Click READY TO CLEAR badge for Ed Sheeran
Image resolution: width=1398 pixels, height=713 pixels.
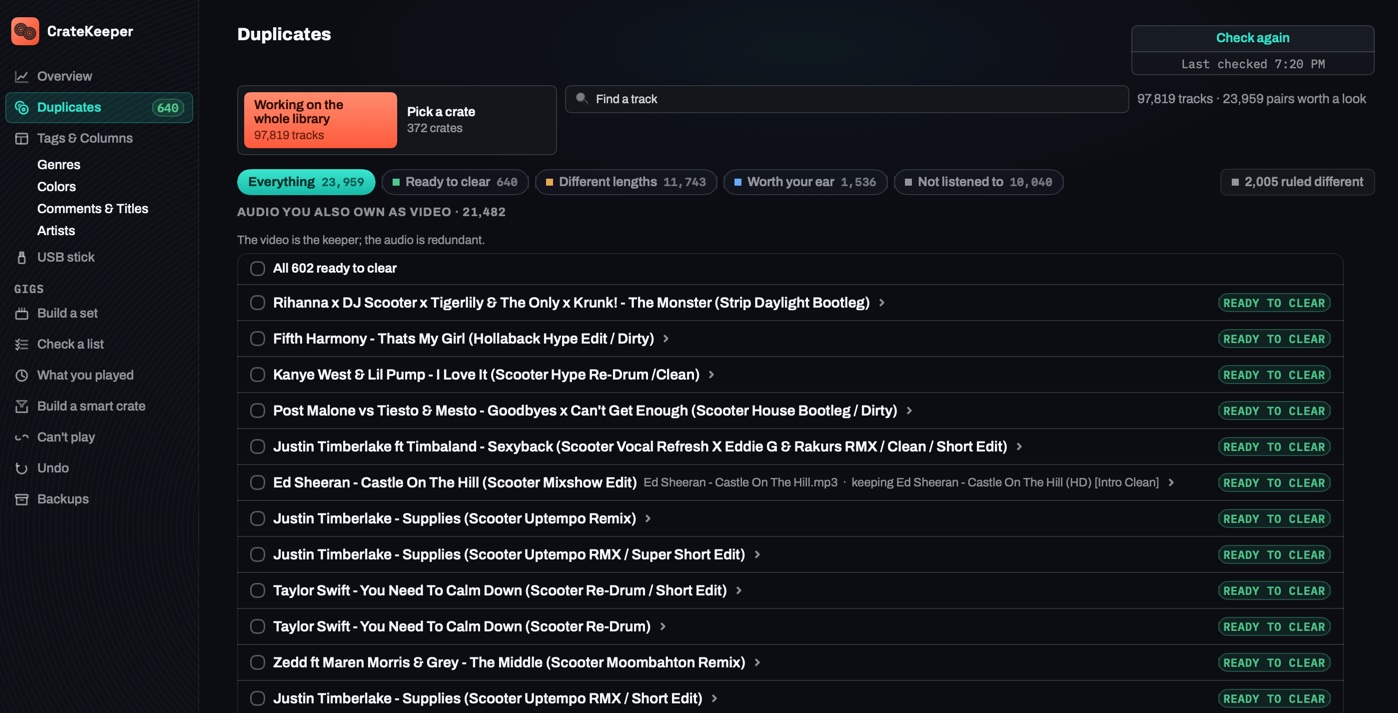(x=1274, y=483)
